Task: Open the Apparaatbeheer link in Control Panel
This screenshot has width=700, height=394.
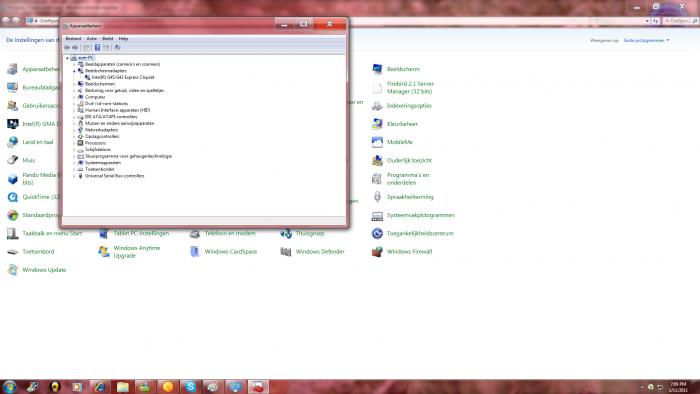Action: (x=41, y=69)
